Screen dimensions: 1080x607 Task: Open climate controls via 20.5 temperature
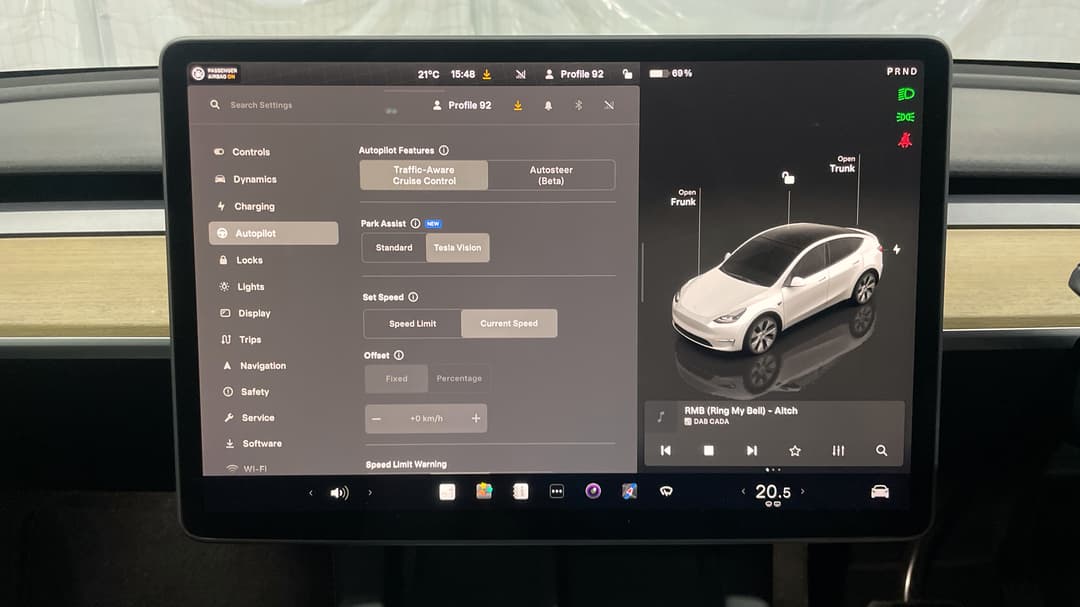[x=773, y=492]
